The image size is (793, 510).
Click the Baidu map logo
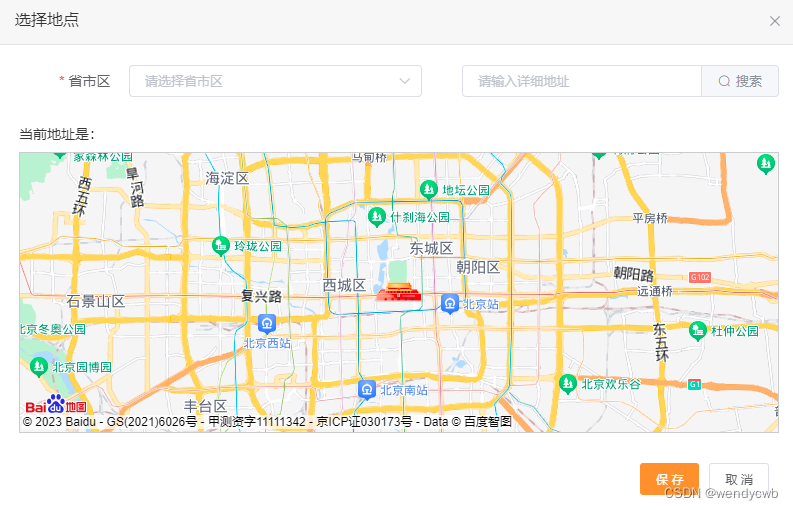(56, 404)
